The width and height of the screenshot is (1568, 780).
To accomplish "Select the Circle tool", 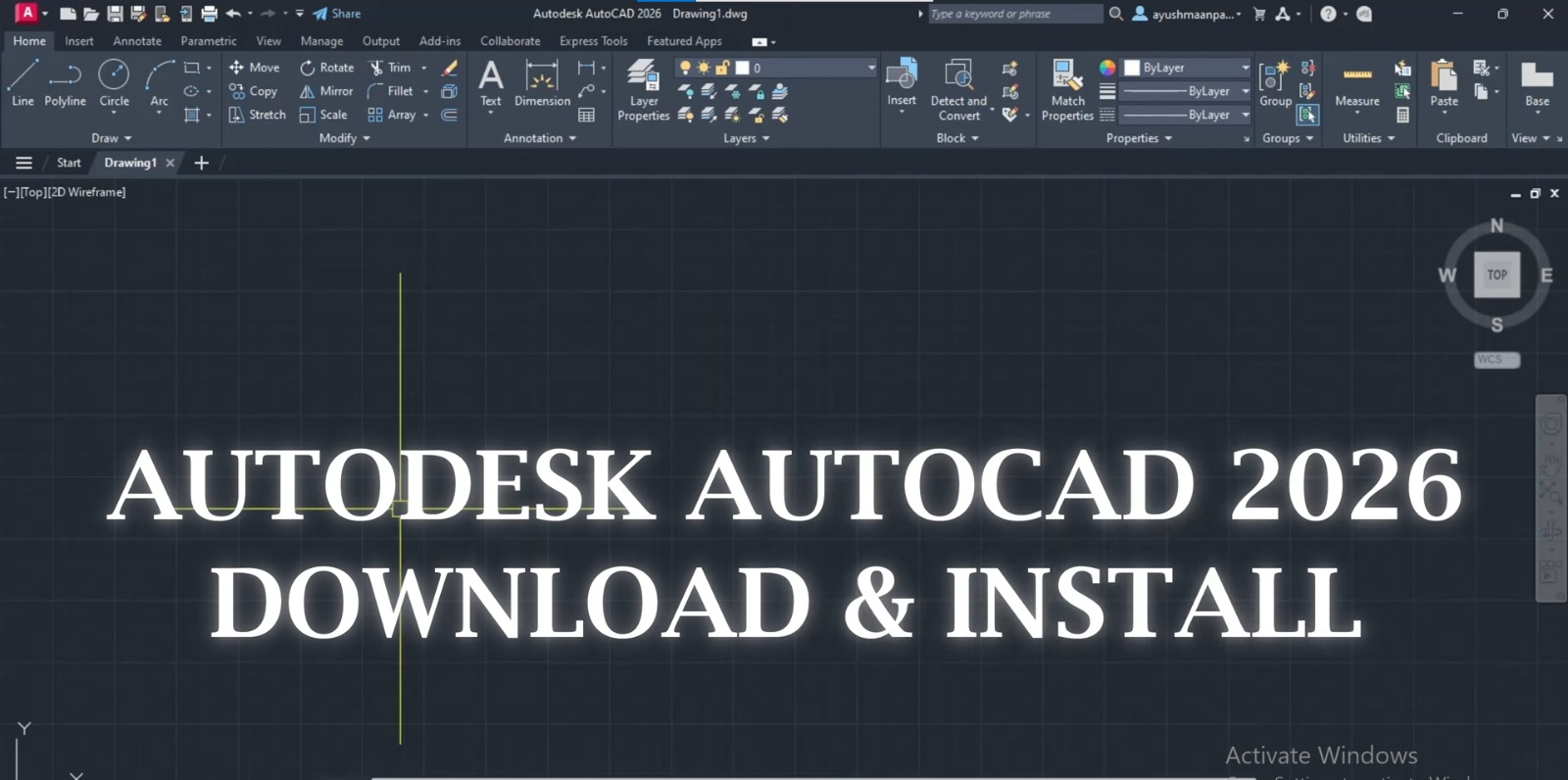I will (x=114, y=82).
